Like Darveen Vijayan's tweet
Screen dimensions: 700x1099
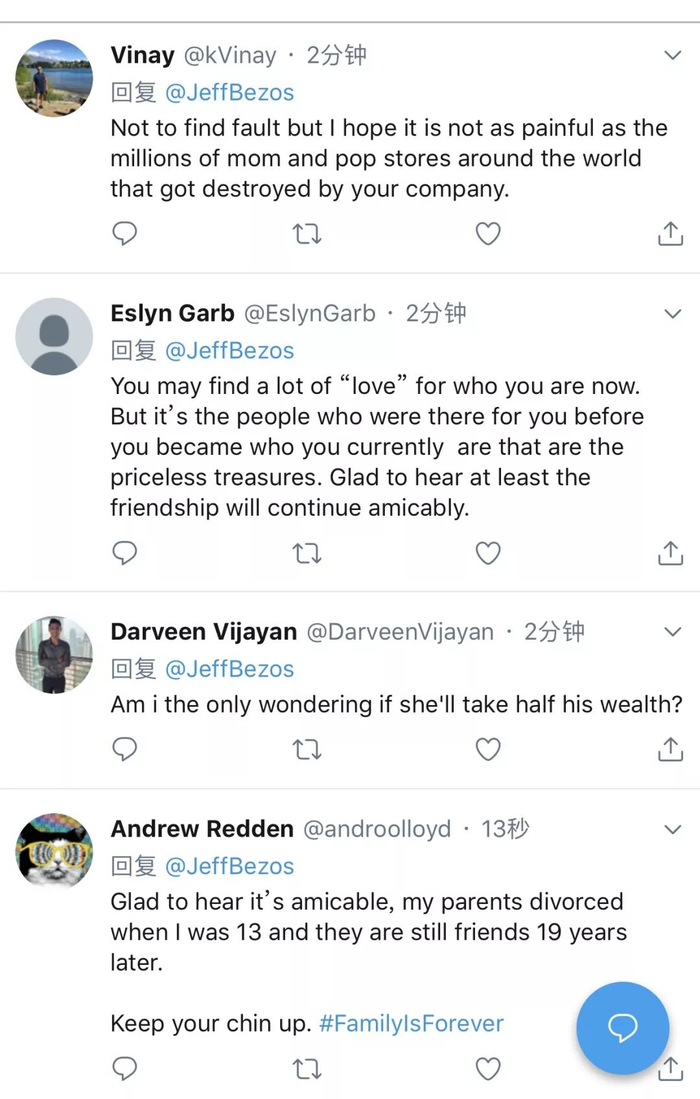pos(487,749)
